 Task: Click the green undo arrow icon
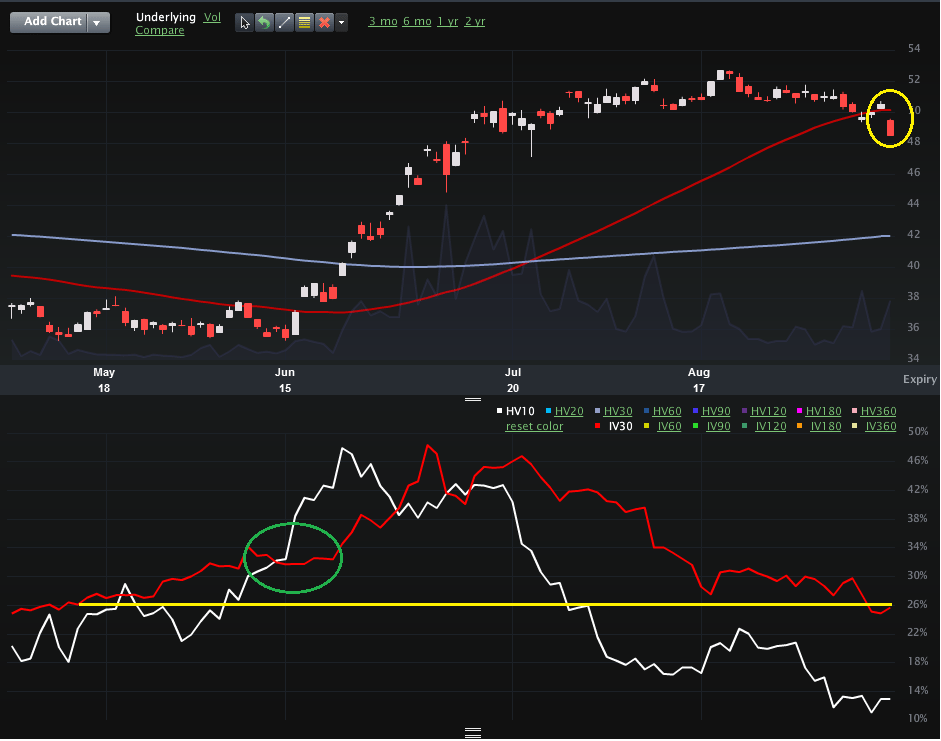265,22
